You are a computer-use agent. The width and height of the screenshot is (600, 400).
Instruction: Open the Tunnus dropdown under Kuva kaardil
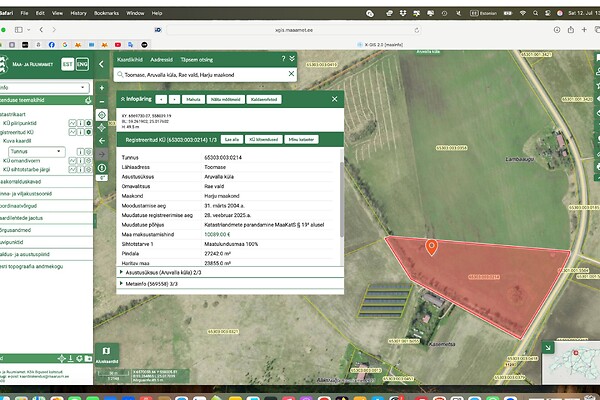(35, 153)
